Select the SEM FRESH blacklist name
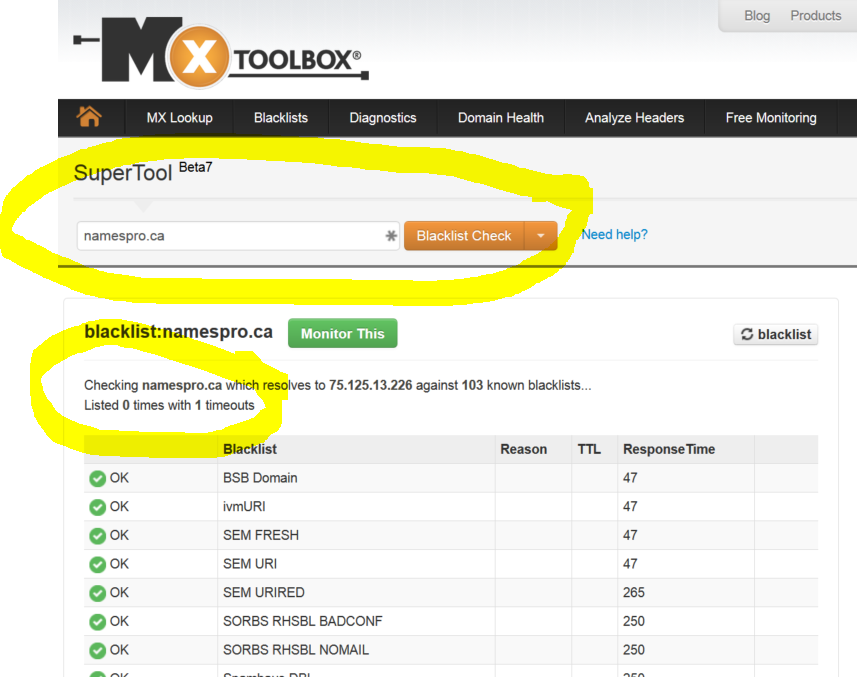 pyautogui.click(x=261, y=535)
